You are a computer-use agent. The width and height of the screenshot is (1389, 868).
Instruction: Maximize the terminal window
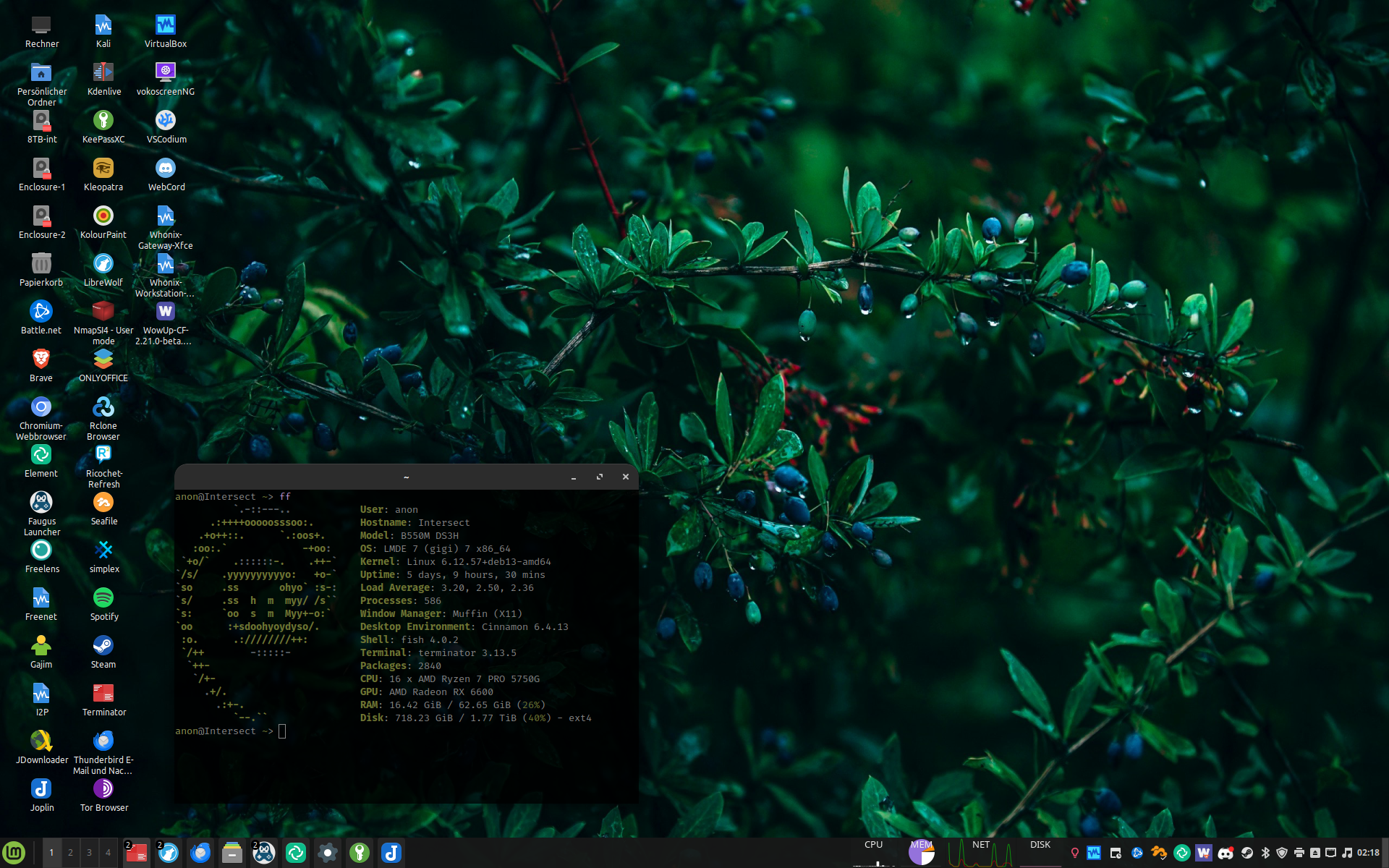tap(599, 477)
